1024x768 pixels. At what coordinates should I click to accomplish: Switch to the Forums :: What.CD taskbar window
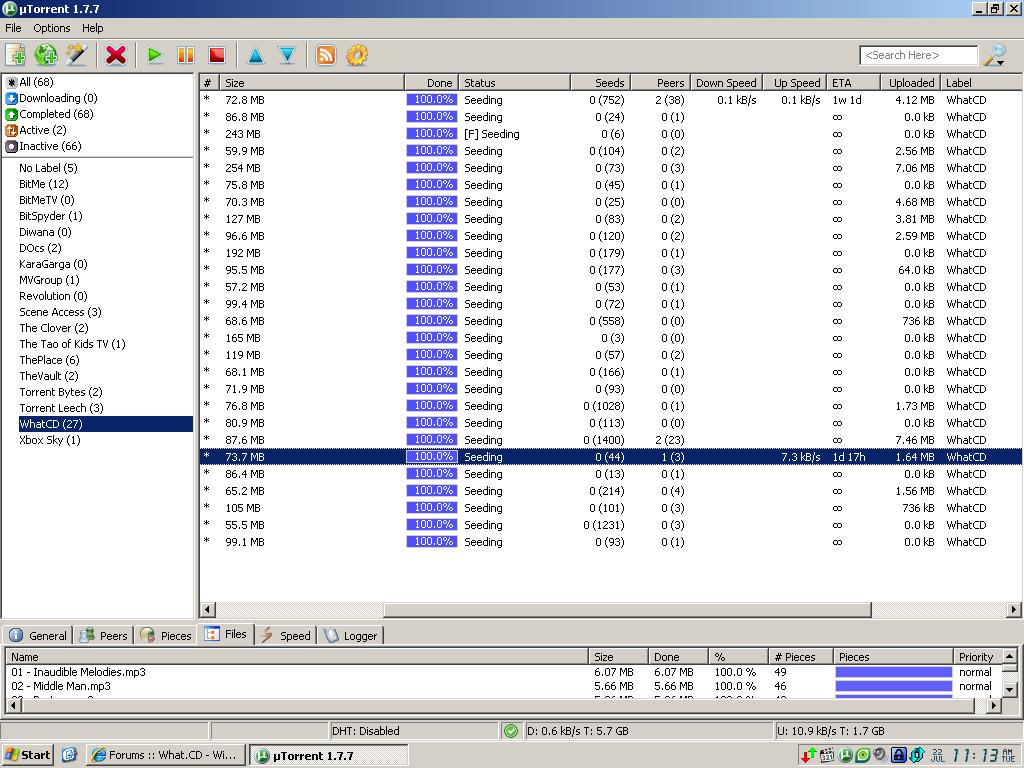pos(166,756)
